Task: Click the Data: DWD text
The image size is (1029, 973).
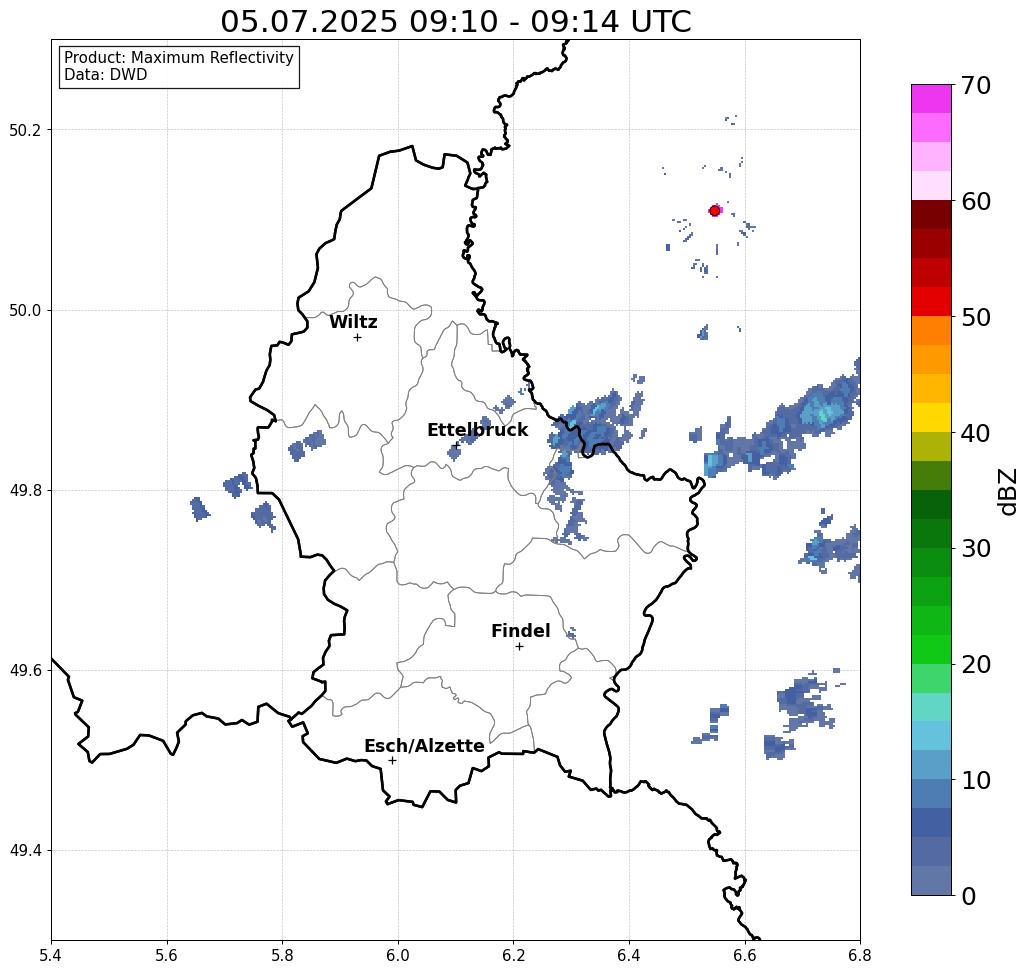Action: tap(106, 75)
